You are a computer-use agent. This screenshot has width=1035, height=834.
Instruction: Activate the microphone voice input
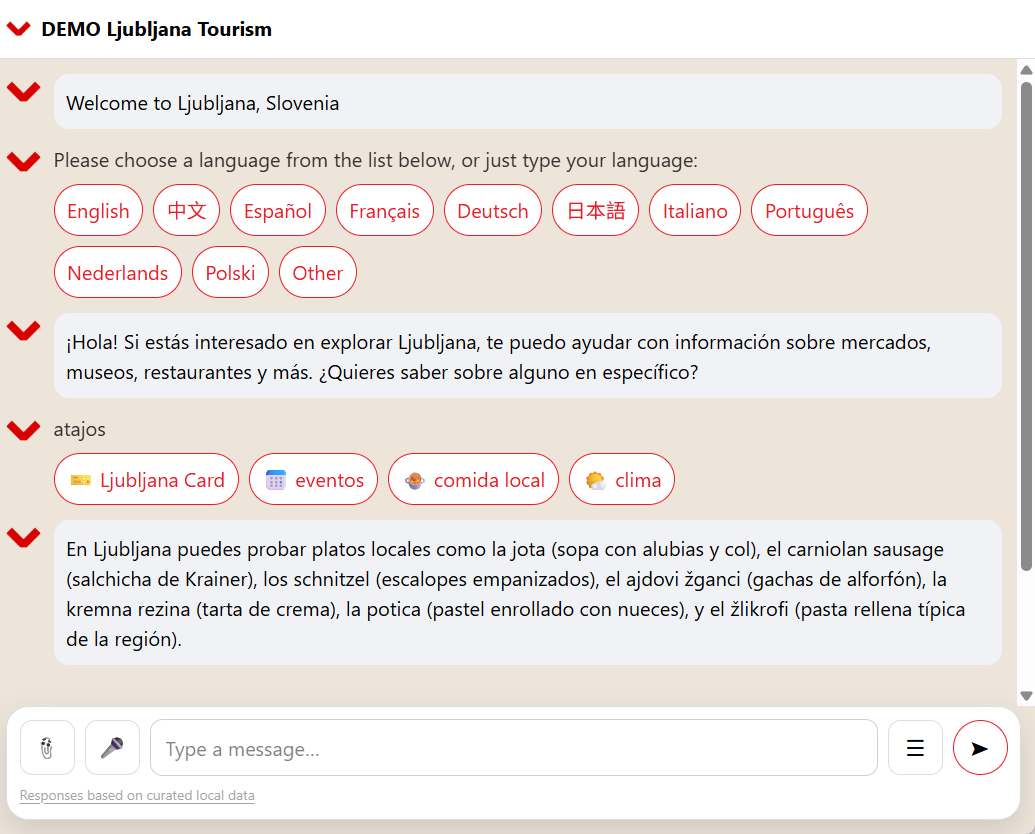(112, 747)
